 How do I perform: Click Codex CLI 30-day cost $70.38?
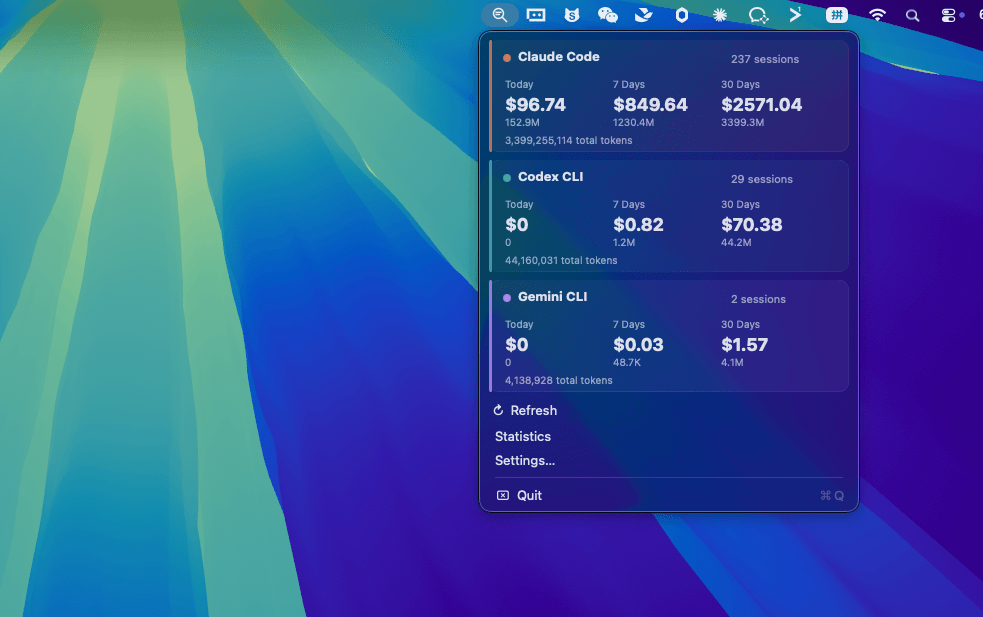[752, 224]
